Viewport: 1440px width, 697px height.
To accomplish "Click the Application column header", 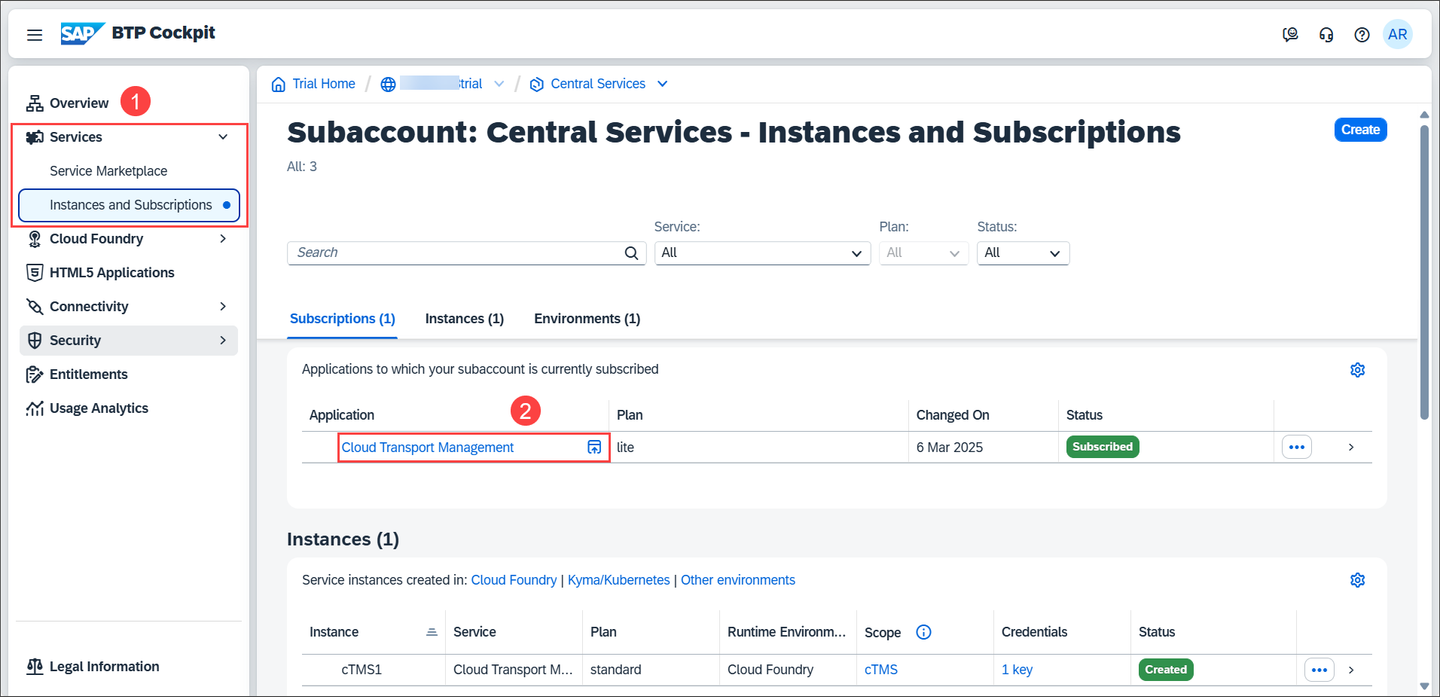I will (342, 415).
